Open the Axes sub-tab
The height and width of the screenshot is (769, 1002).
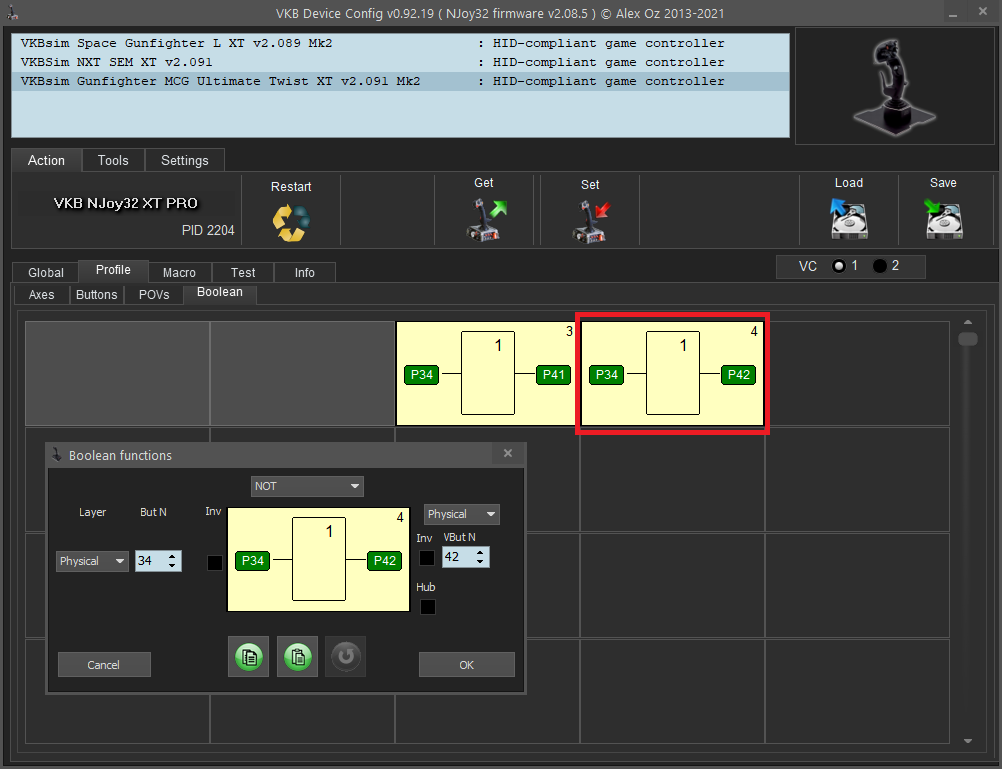pyautogui.click(x=42, y=295)
